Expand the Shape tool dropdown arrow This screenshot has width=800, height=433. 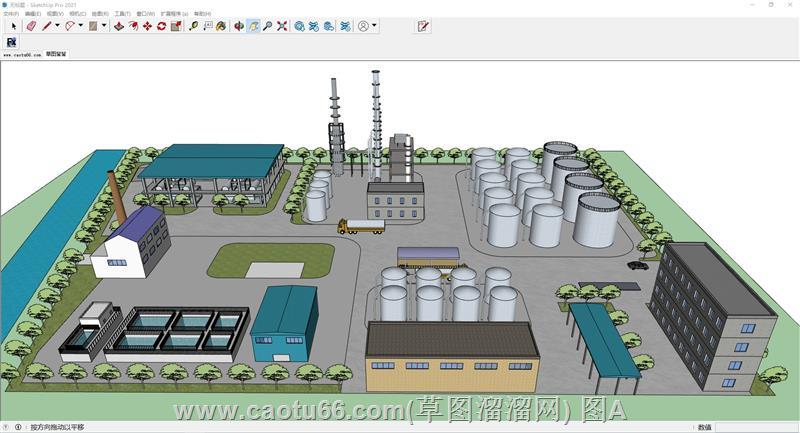pos(104,26)
